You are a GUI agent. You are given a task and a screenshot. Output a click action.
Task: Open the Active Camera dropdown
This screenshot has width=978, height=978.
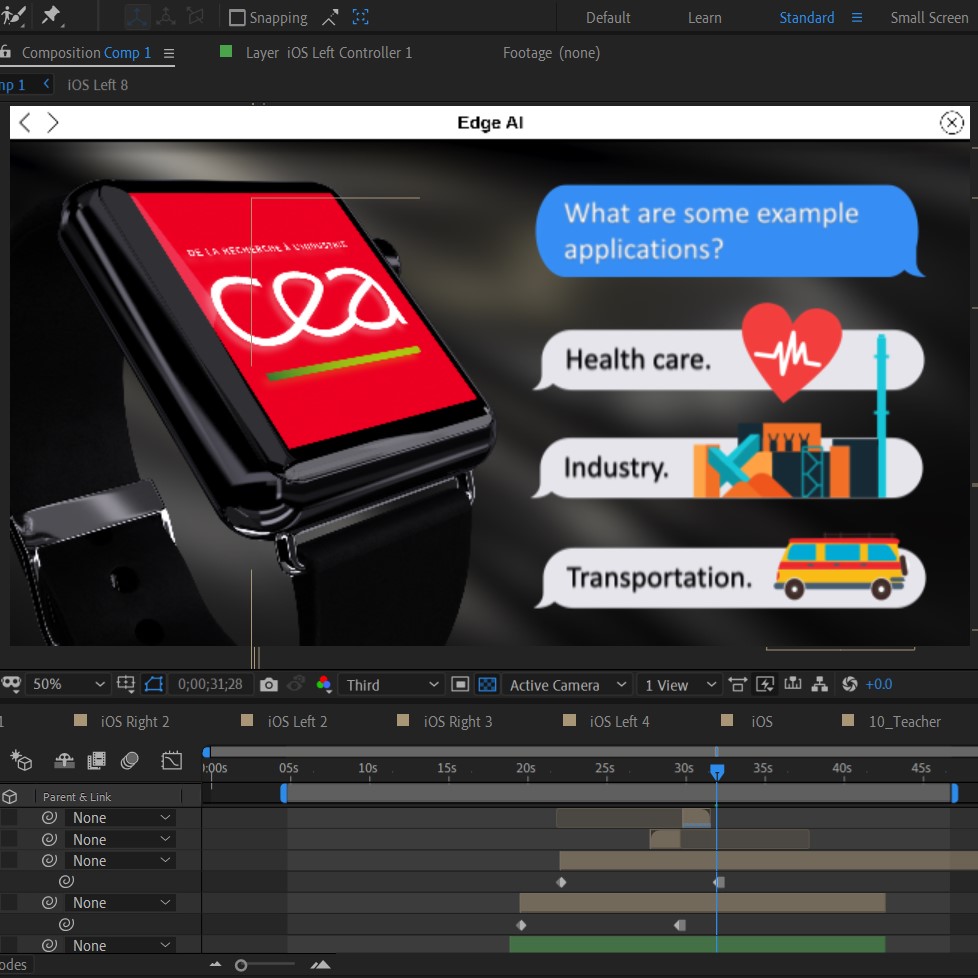tap(567, 685)
